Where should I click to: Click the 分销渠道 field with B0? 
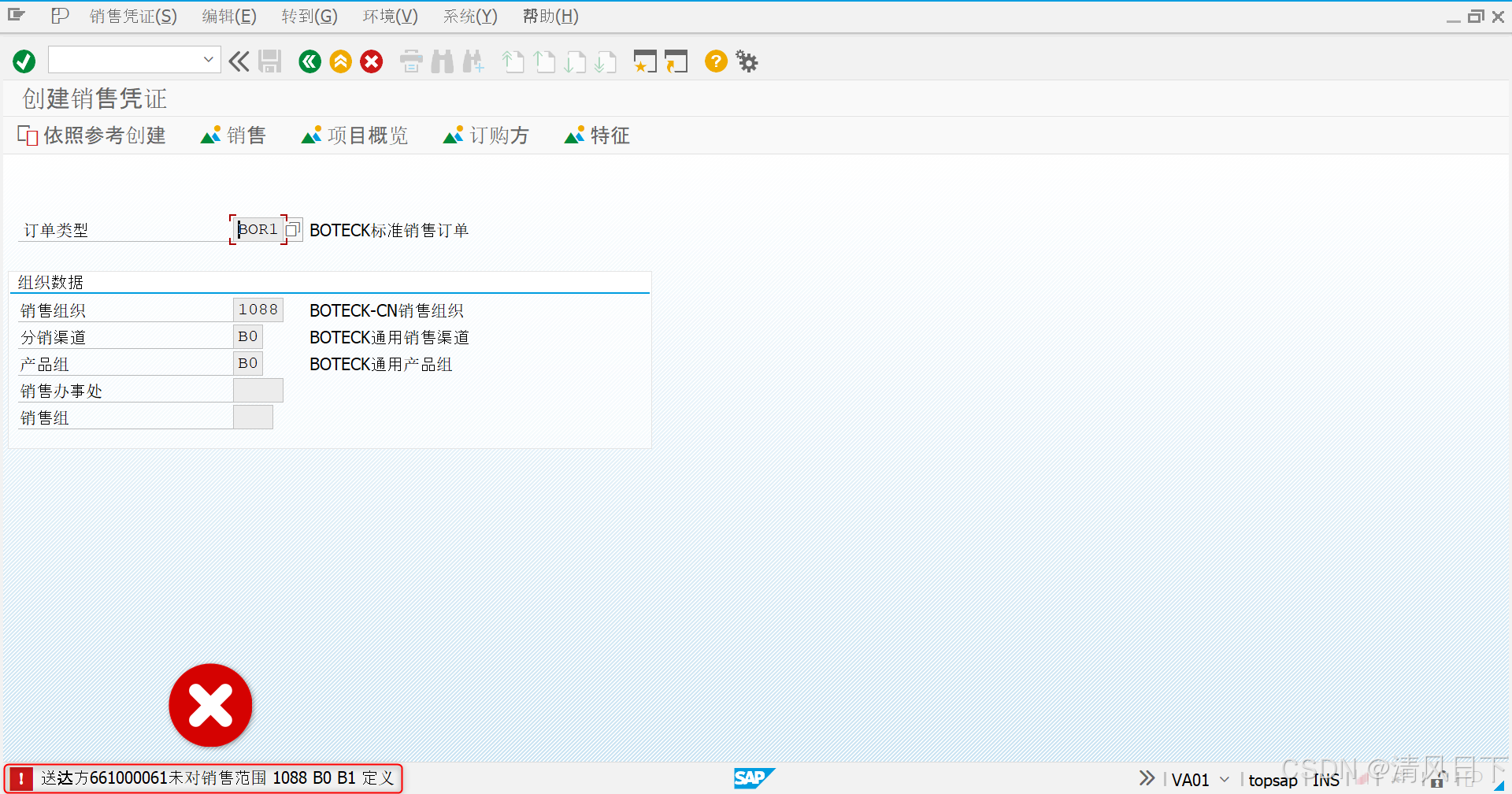click(x=248, y=336)
